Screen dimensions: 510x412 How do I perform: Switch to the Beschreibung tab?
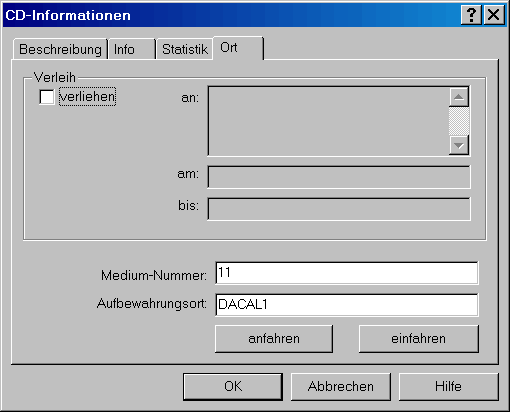pos(60,49)
